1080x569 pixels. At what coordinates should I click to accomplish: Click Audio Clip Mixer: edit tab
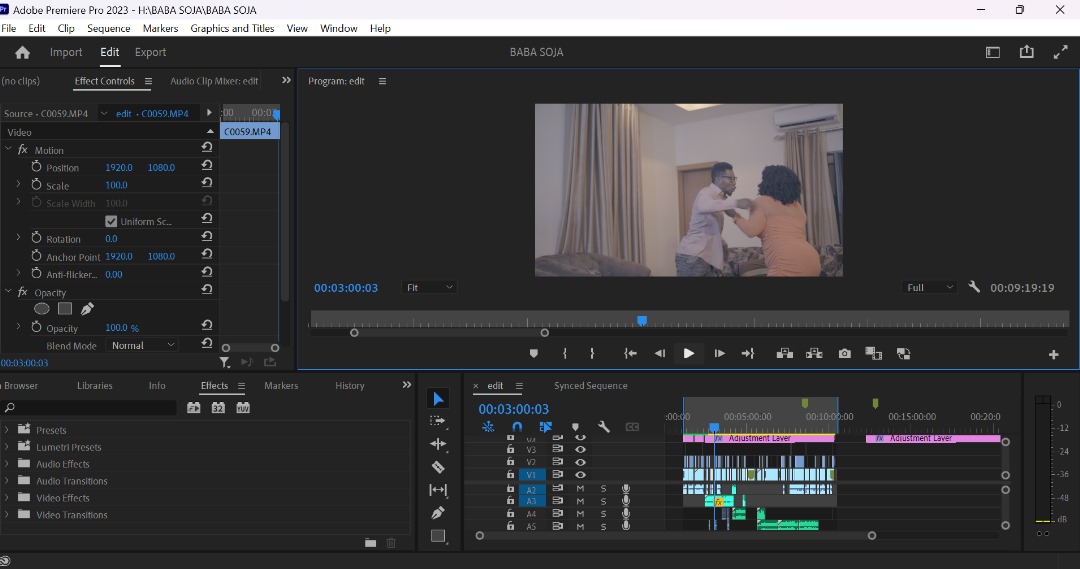214,81
